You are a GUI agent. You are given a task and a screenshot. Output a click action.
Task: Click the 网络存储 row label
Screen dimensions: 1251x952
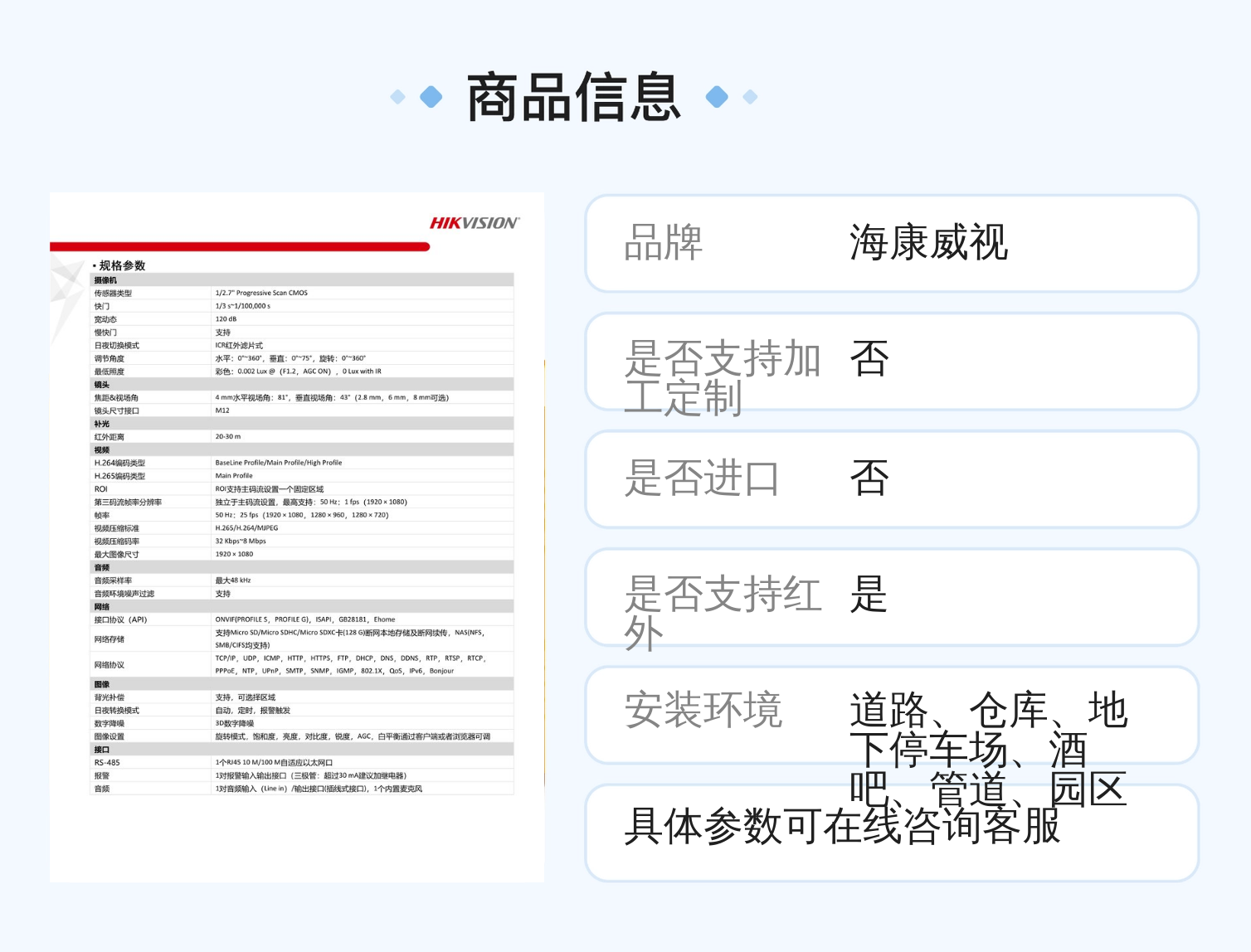110,639
